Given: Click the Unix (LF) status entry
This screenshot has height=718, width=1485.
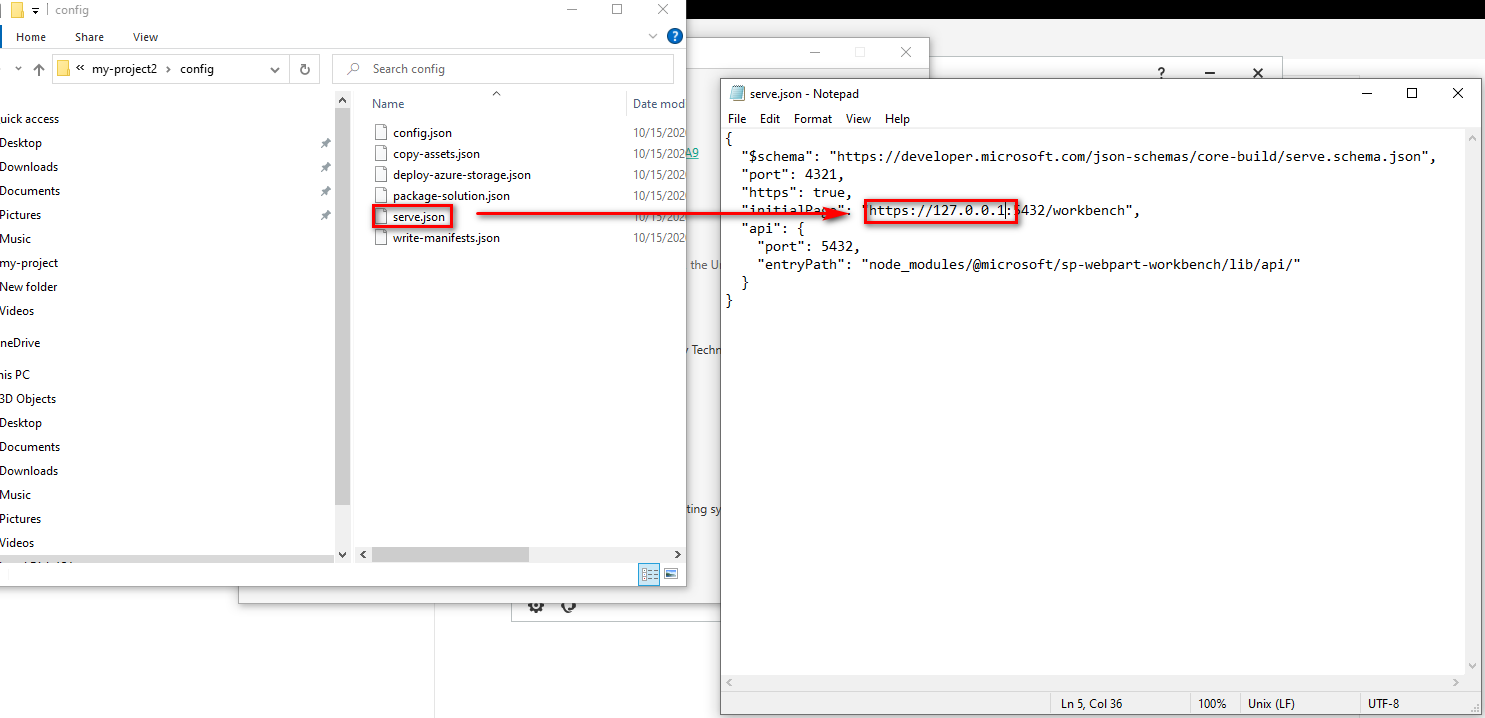Looking at the screenshot, I should click(1272, 704).
